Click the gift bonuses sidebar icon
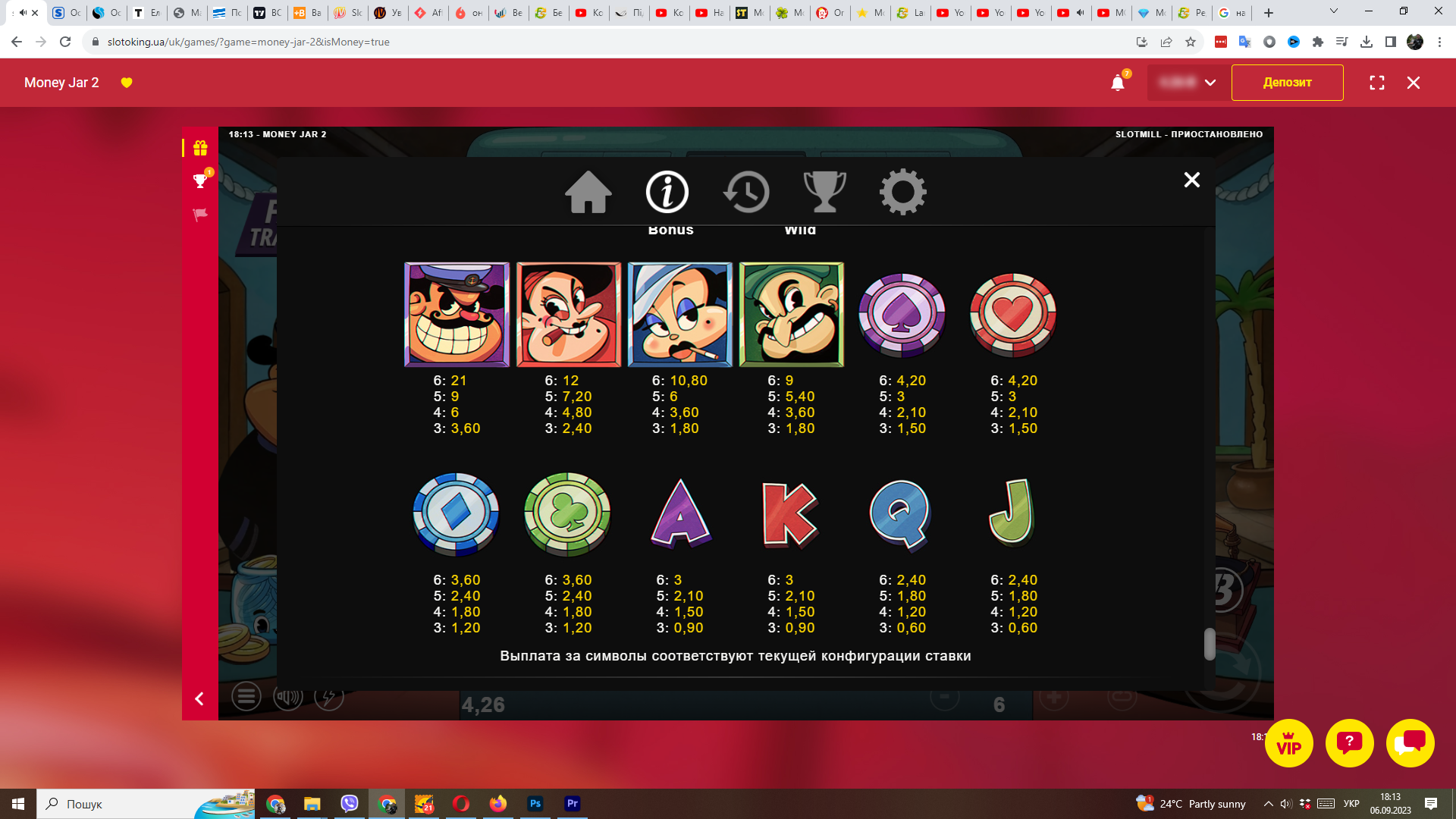This screenshot has height=819, width=1456. 200,148
